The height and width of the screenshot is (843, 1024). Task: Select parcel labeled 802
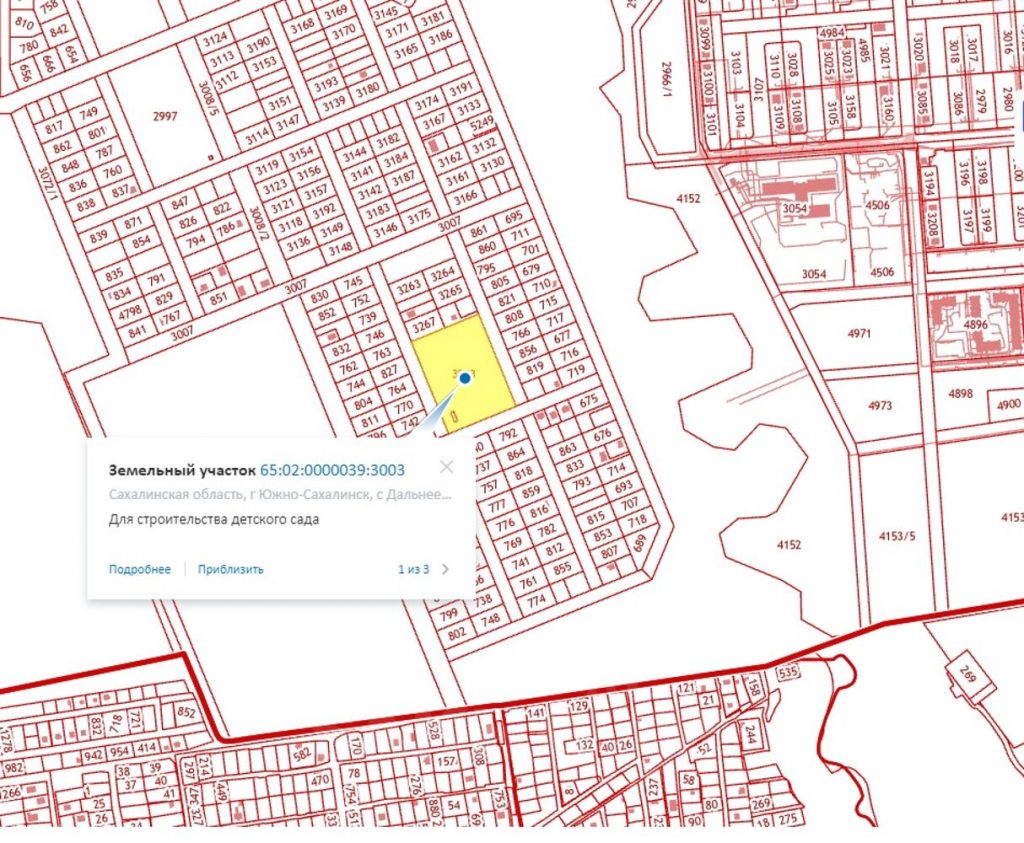coord(457,632)
